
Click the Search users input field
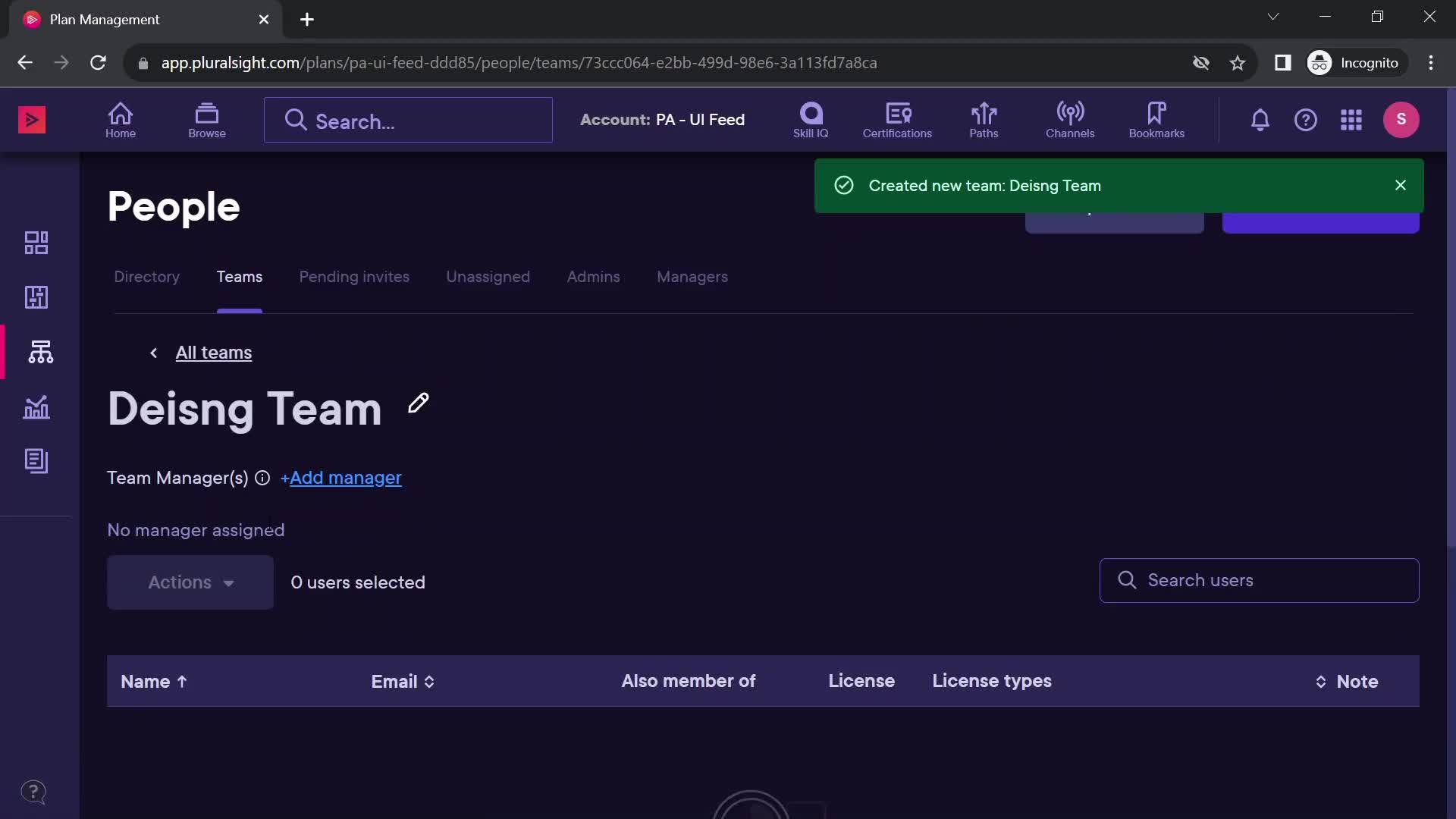1260,579
